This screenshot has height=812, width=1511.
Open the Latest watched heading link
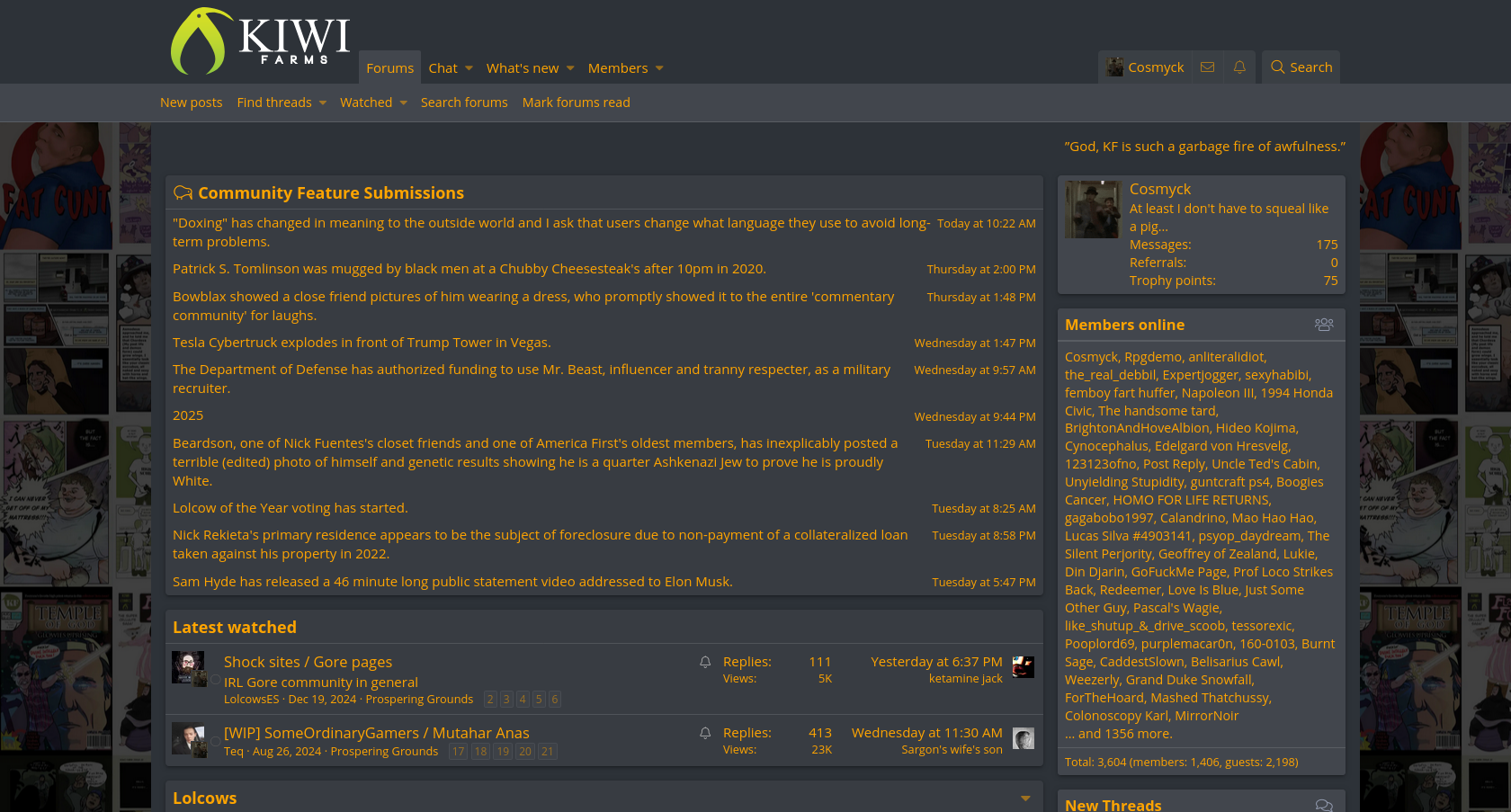(235, 627)
